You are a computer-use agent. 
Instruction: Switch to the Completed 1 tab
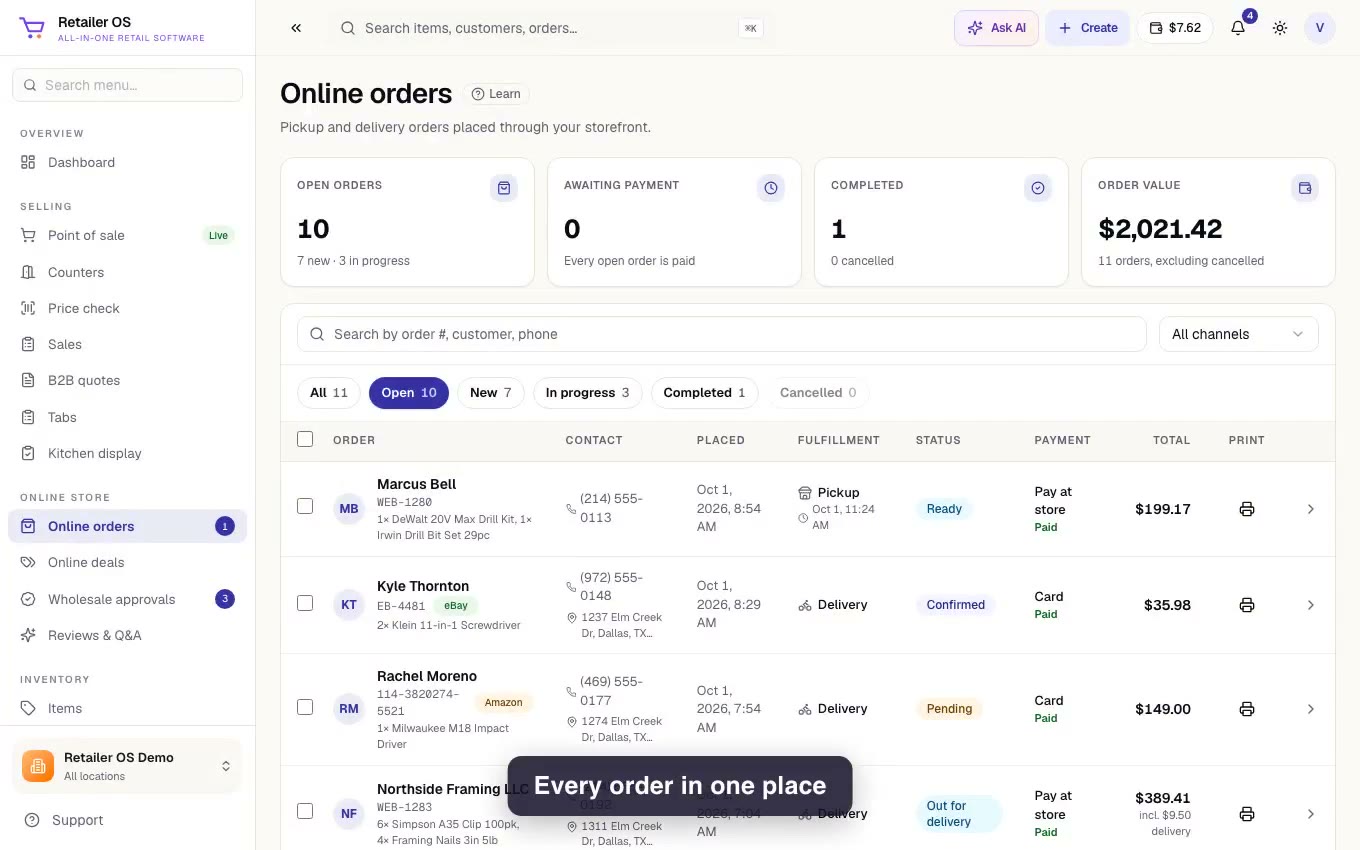(x=704, y=393)
